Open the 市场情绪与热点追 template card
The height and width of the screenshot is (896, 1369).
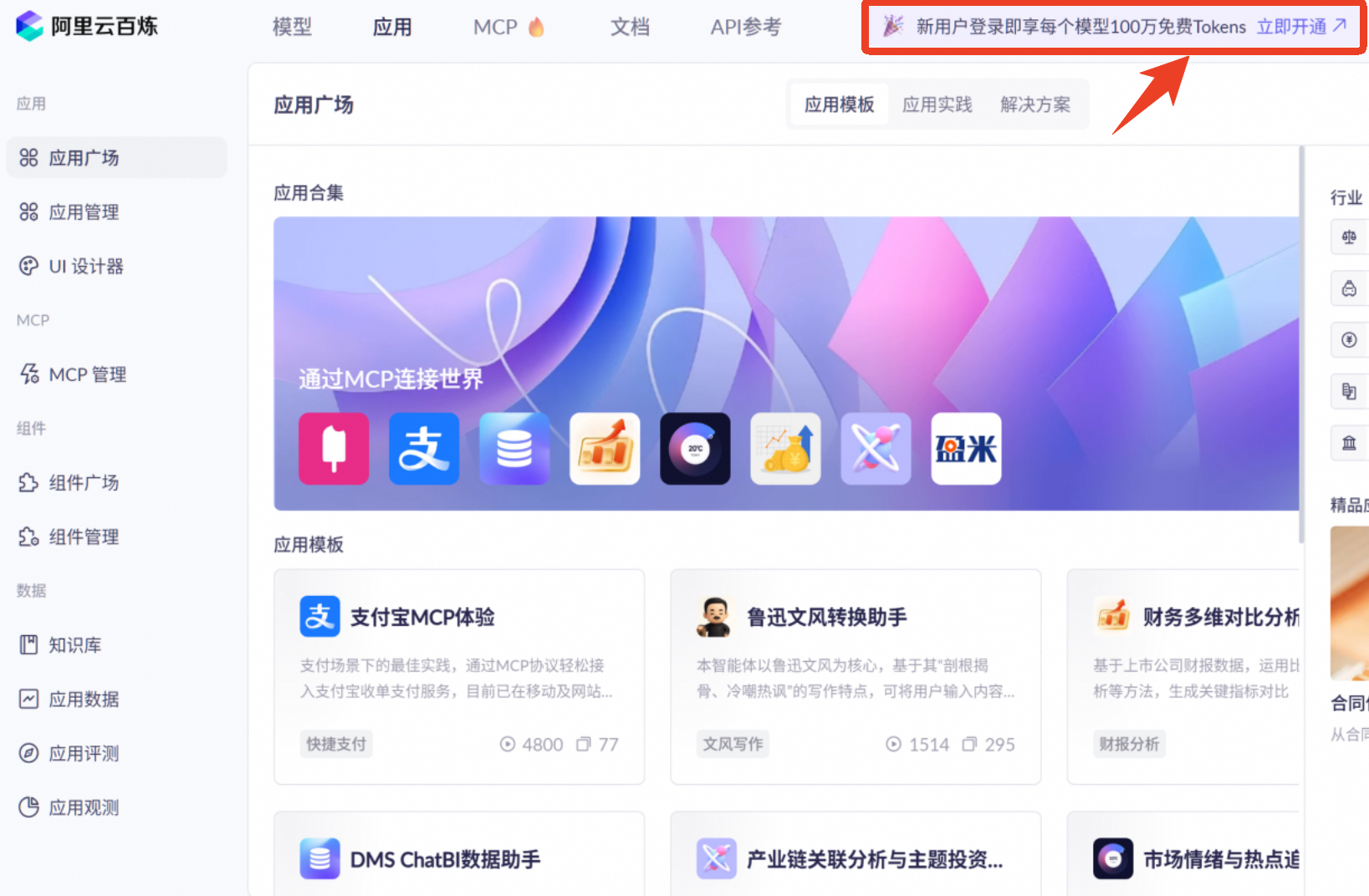1183,854
